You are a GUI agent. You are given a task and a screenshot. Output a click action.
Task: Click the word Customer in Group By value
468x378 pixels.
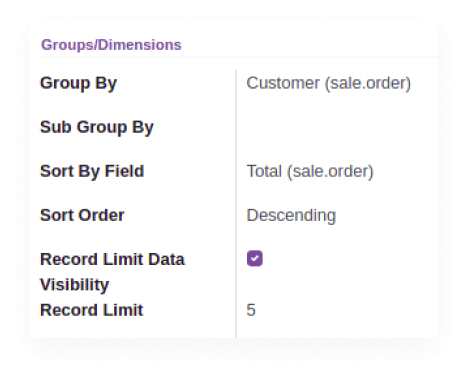coord(283,83)
